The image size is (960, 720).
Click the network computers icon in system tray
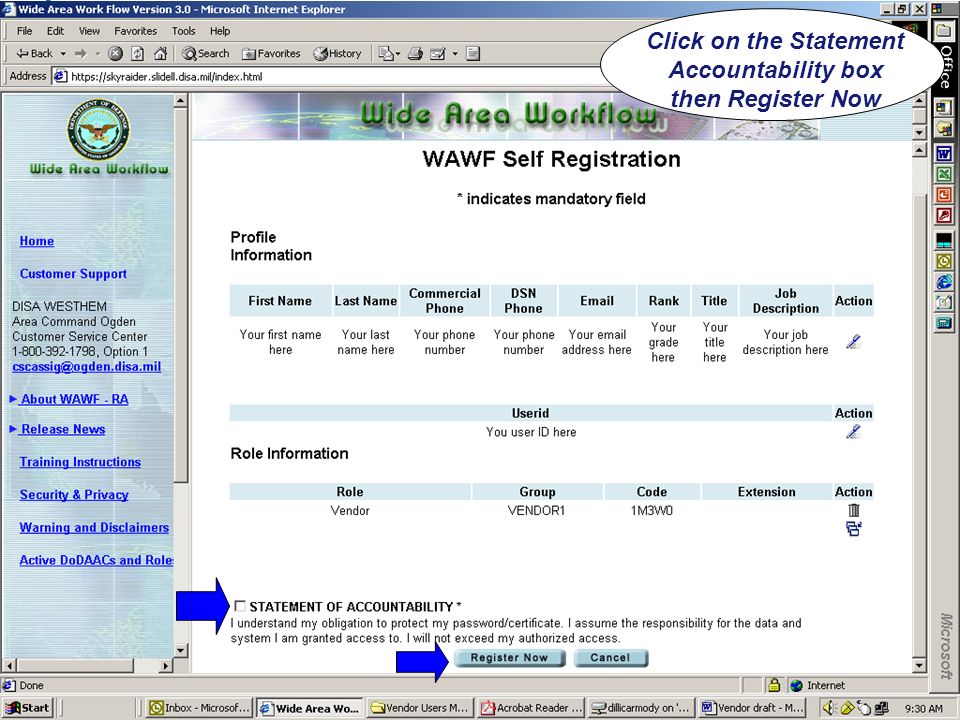(882, 708)
